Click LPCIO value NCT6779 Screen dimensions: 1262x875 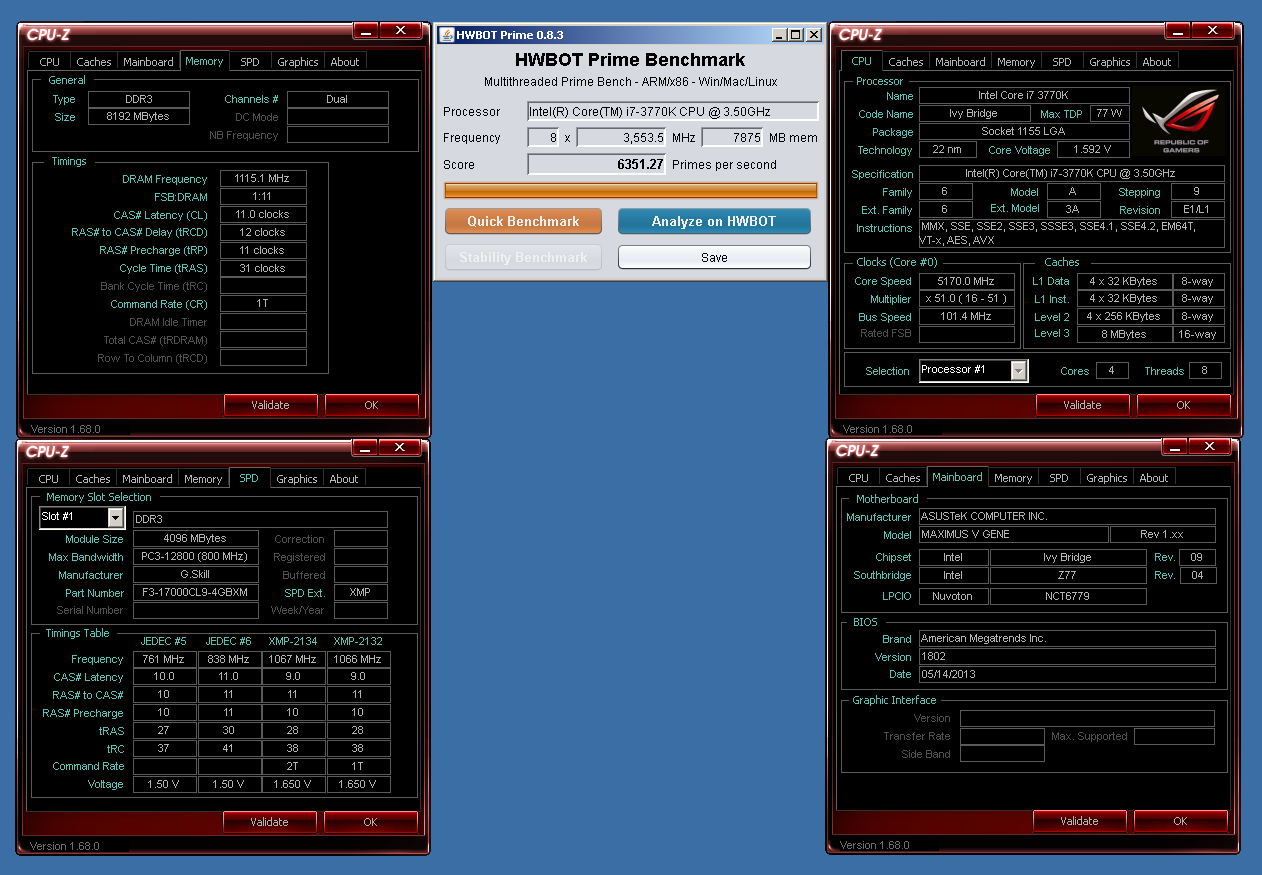1068,597
